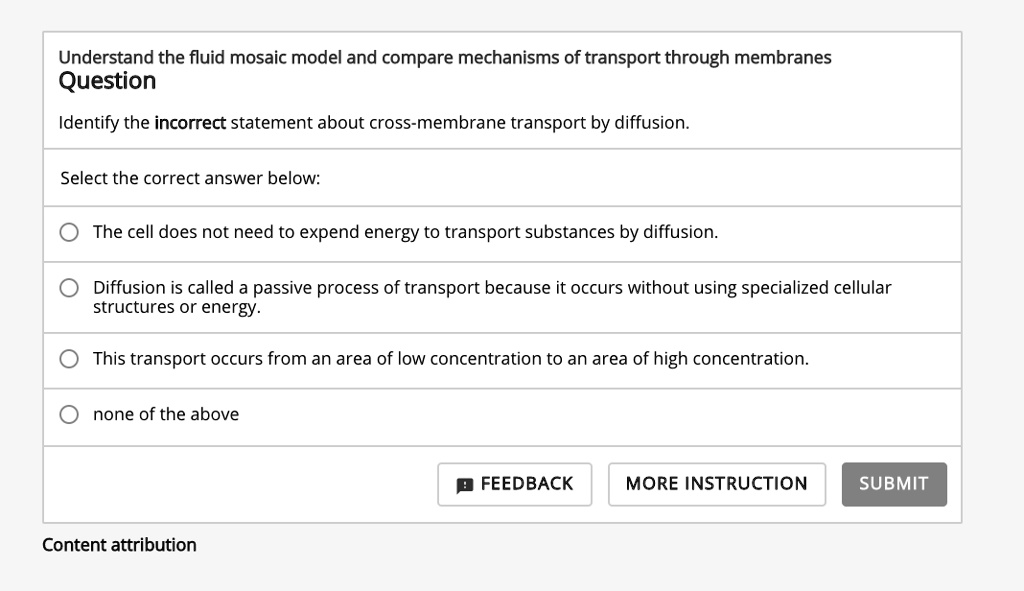Screen dimensions: 1024x591
Task: Mark the 'low concentration to high concentration' radio button
Action: [x=69, y=359]
